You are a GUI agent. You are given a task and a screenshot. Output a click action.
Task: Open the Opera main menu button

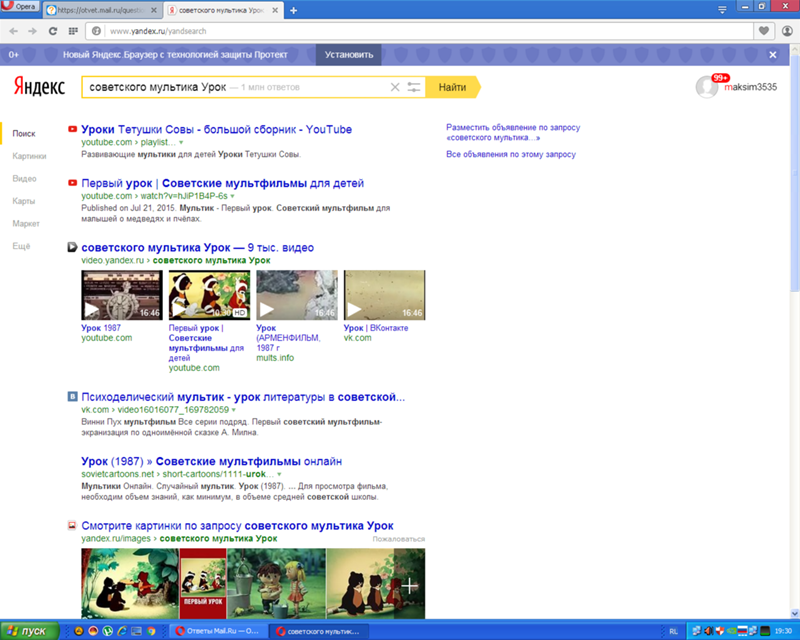(x=19, y=7)
